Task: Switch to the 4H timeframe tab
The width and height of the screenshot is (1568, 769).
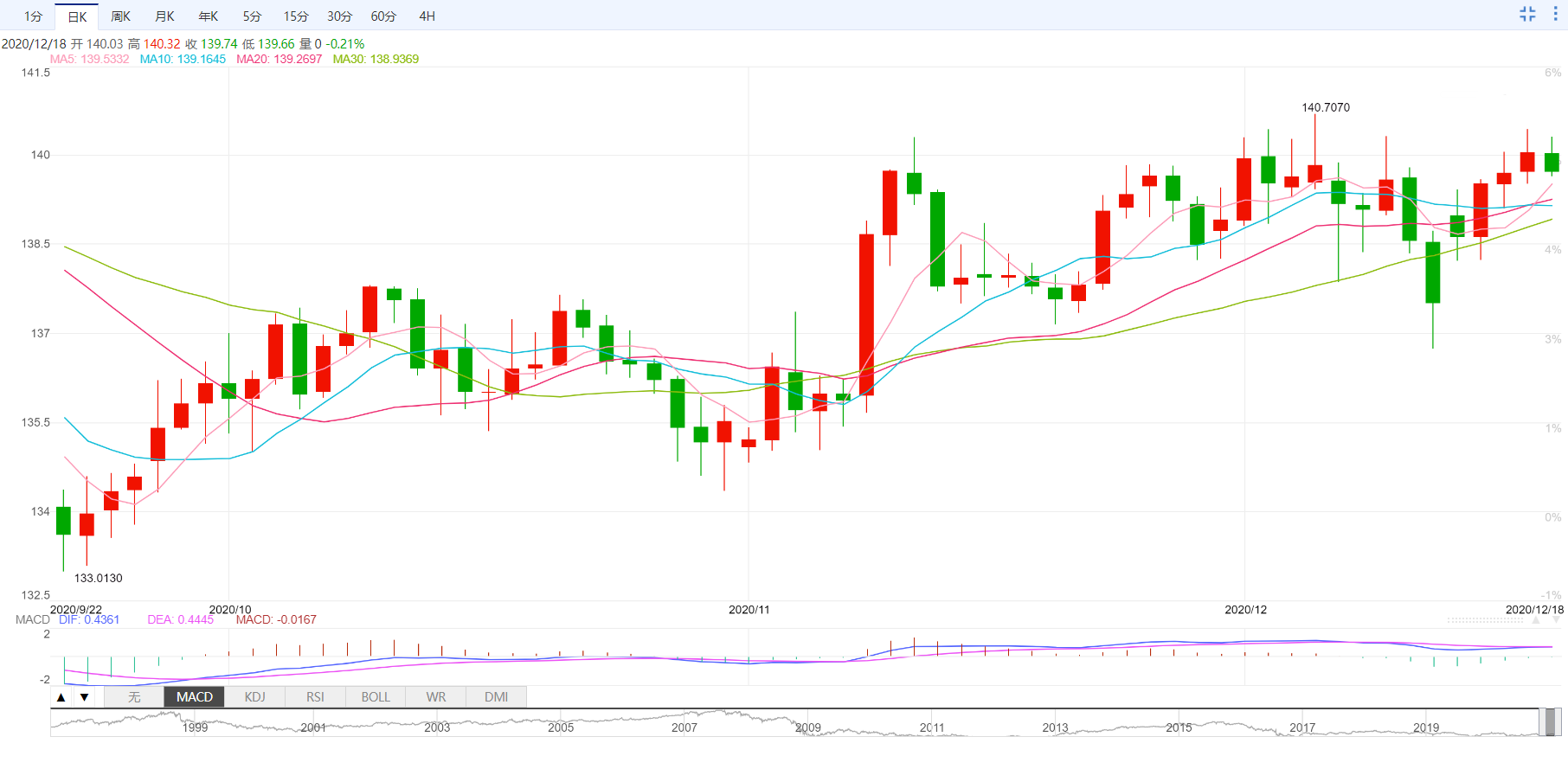Action: point(427,16)
